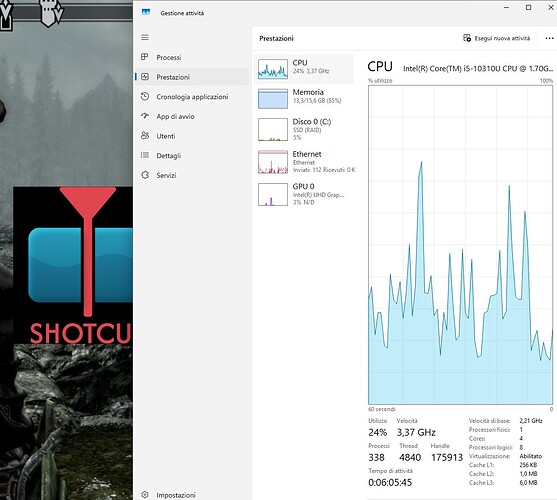Click the Servizi gear icon

[145, 175]
